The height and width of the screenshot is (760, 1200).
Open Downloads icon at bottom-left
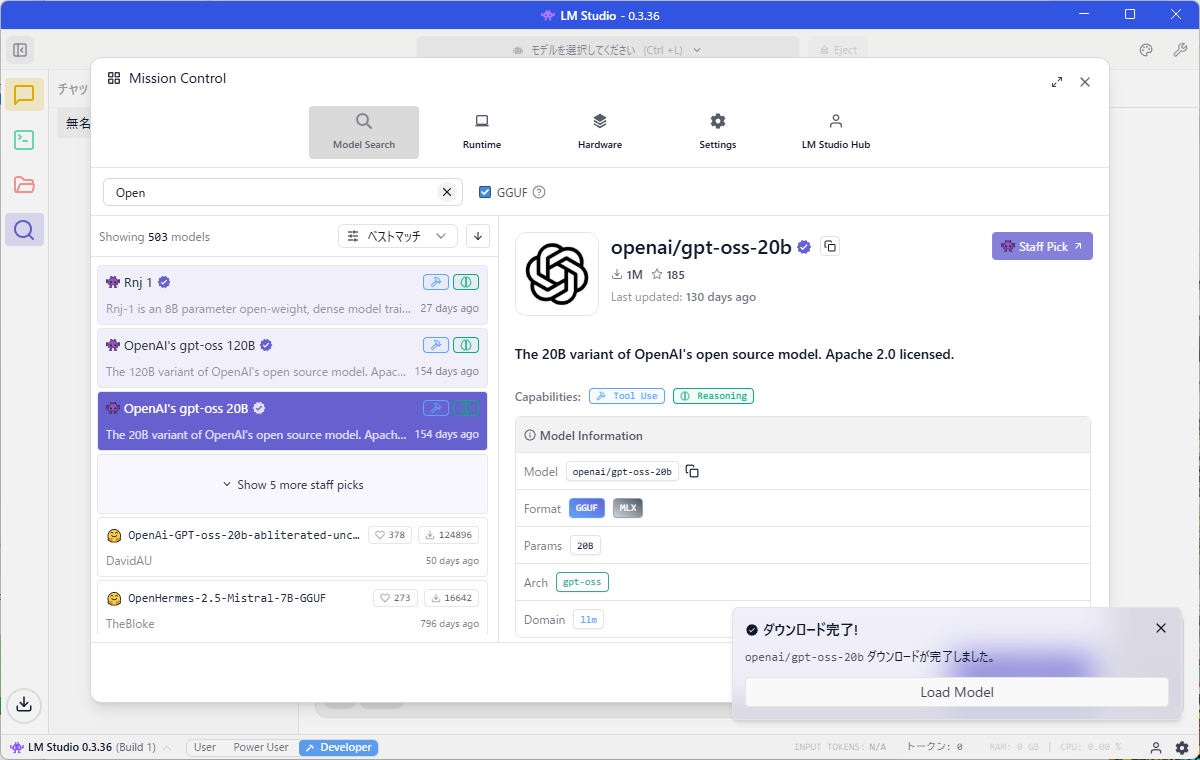[24, 704]
